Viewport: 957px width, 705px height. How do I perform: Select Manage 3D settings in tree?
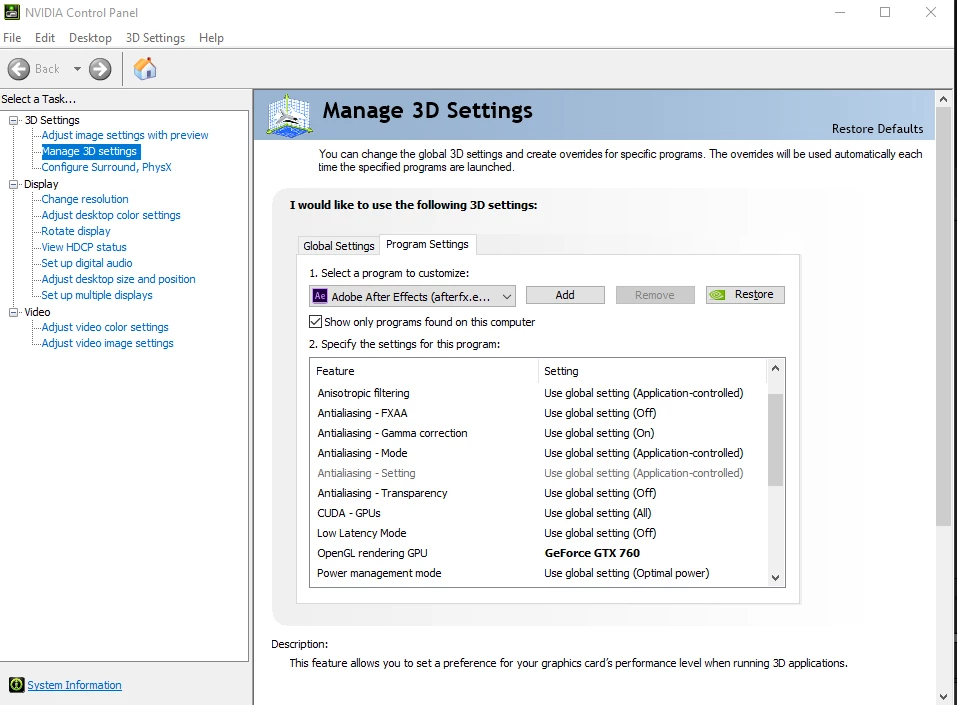click(x=89, y=151)
